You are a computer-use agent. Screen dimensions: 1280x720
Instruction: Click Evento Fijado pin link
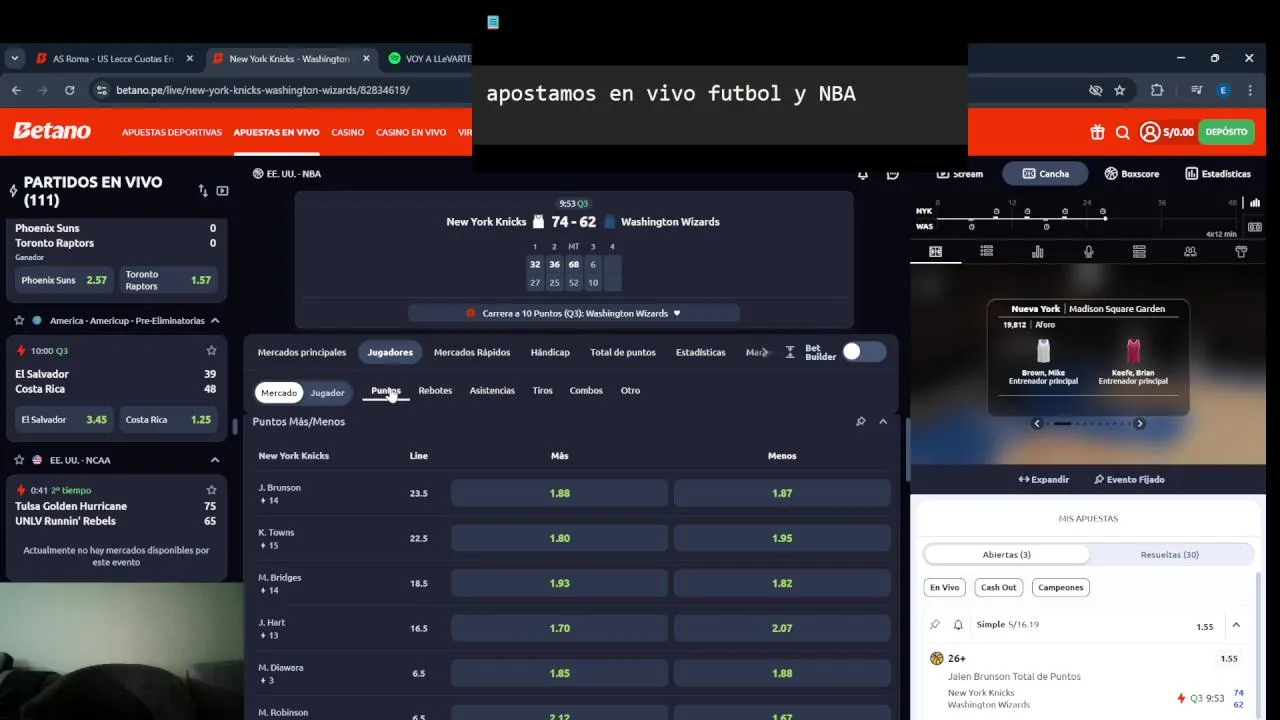pos(1129,480)
